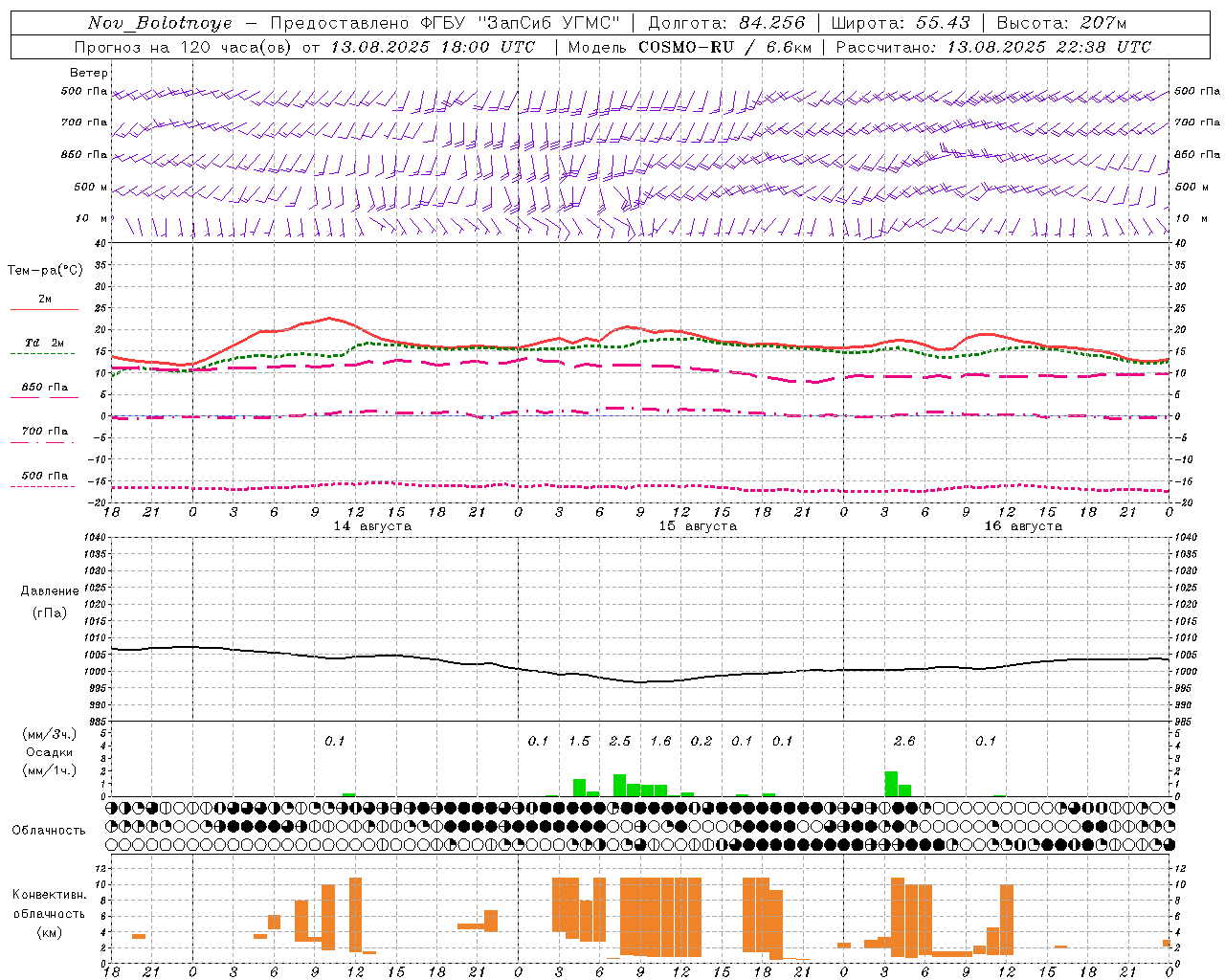1225x980 pixels.
Task: Select the "700 гПа" temperature legend entry
Action: click(45, 432)
